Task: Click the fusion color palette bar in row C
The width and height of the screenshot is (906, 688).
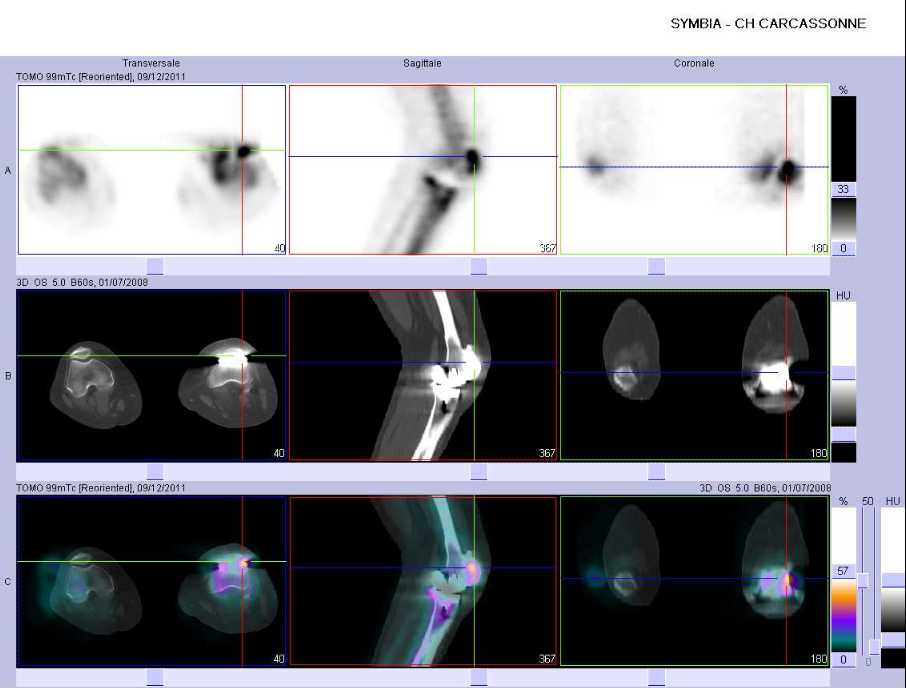Action: [x=843, y=616]
